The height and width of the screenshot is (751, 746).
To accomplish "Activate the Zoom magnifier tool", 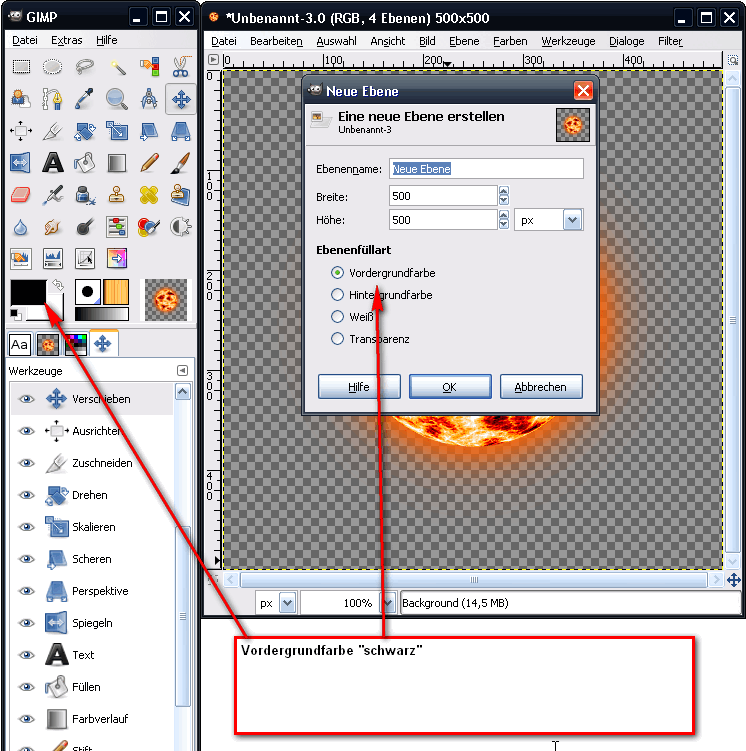I will pyautogui.click(x=118, y=99).
